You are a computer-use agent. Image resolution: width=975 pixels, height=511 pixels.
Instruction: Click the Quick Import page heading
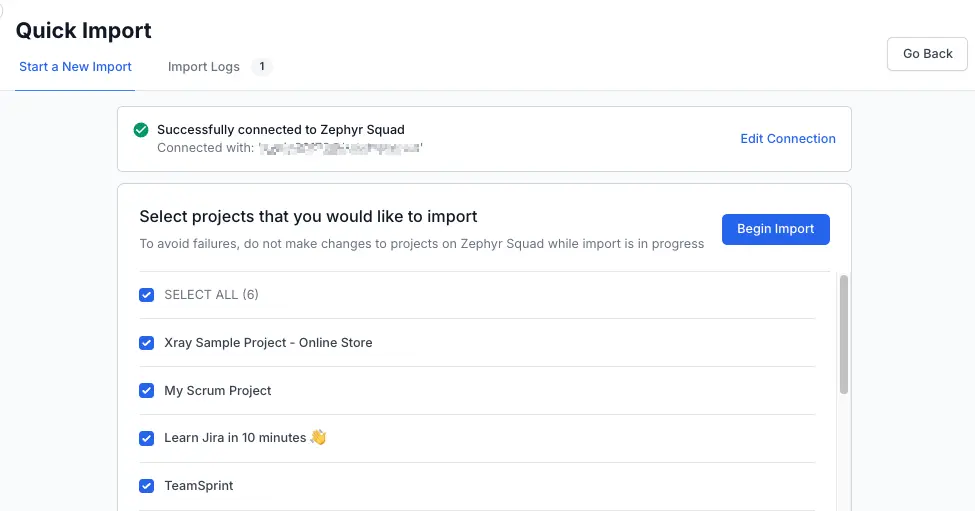tap(84, 31)
